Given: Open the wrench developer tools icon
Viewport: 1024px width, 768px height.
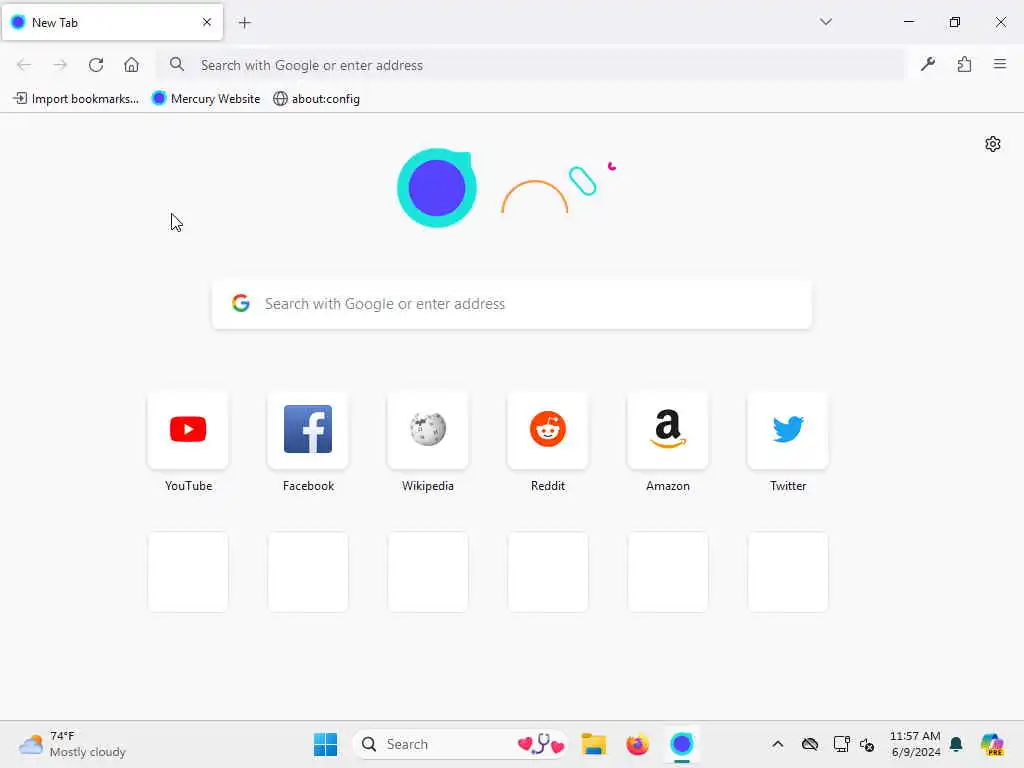Looking at the screenshot, I should 928,64.
